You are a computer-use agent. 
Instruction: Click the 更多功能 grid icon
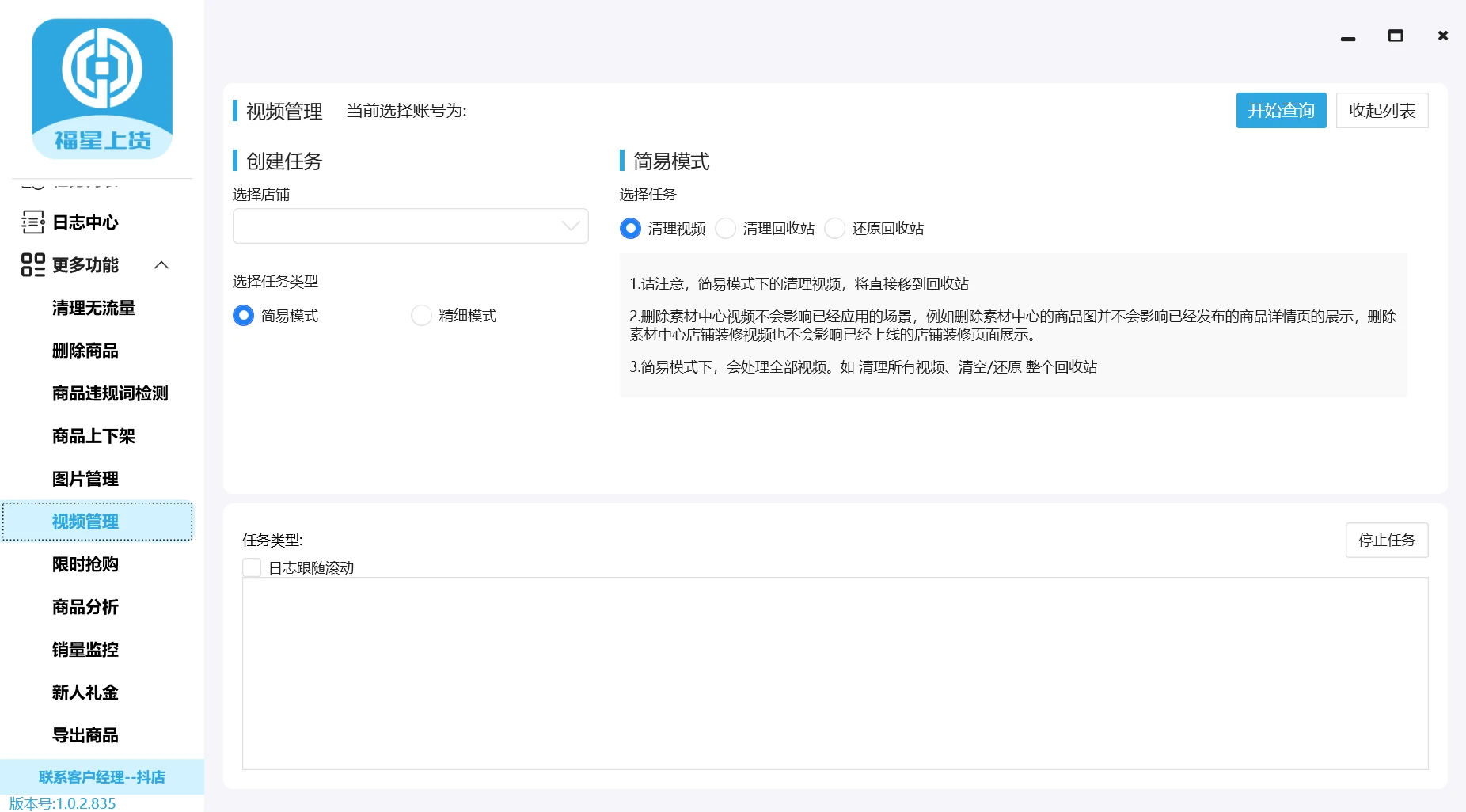(32, 265)
